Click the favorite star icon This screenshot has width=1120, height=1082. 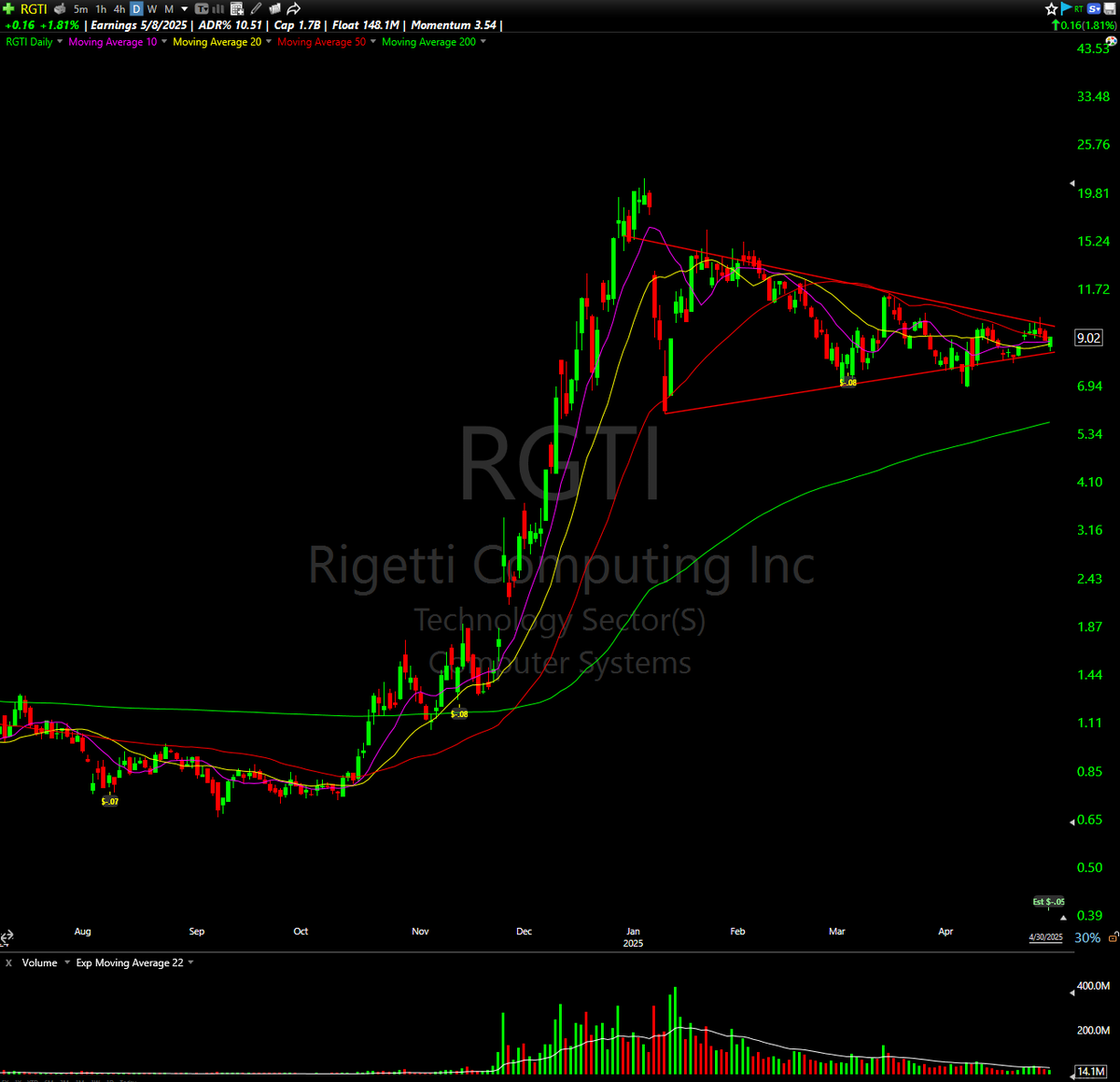[x=1051, y=8]
